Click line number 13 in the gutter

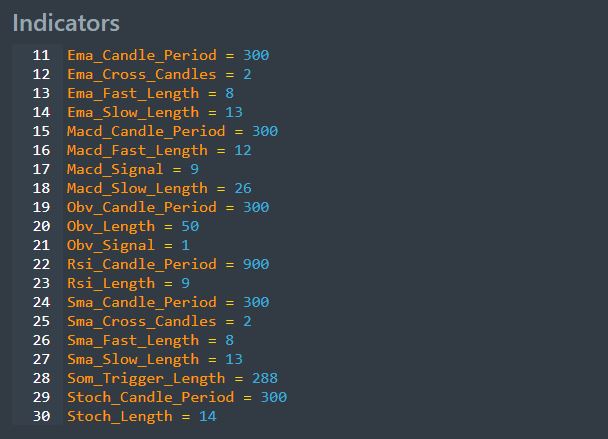pos(41,93)
